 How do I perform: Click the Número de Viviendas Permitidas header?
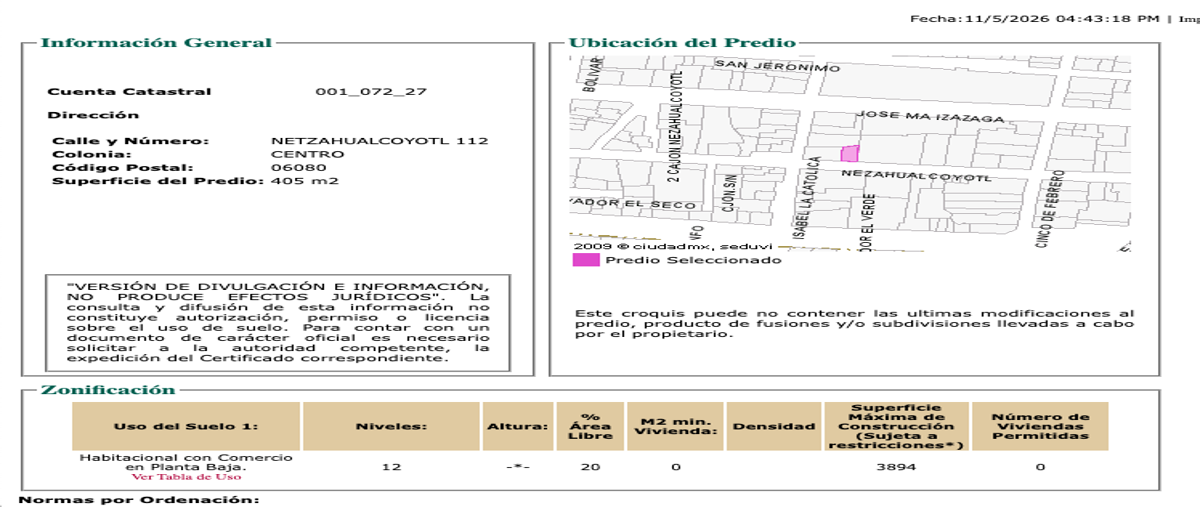point(1040,426)
